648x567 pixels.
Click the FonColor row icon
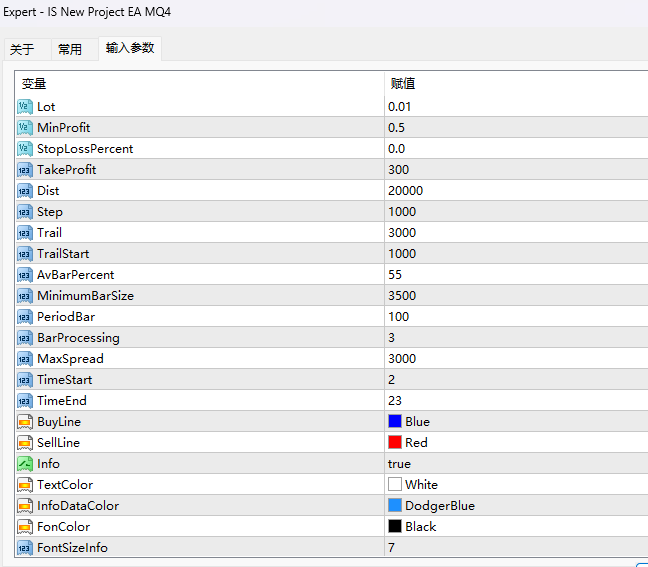pos(25,527)
